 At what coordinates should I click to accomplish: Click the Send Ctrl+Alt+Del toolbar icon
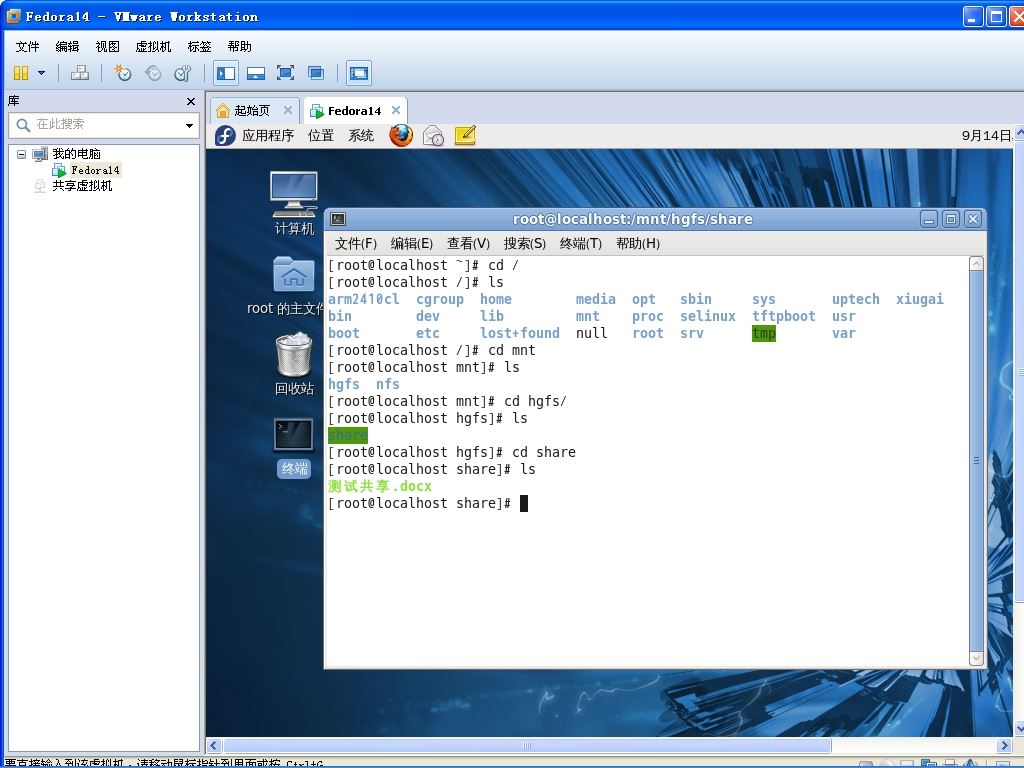tap(80, 73)
